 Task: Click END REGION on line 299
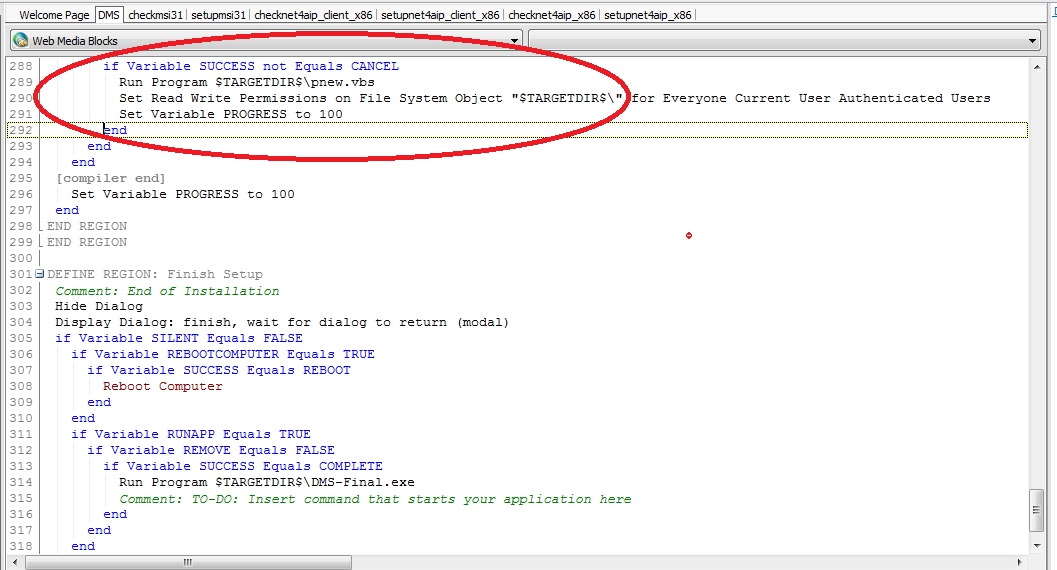tap(87, 243)
